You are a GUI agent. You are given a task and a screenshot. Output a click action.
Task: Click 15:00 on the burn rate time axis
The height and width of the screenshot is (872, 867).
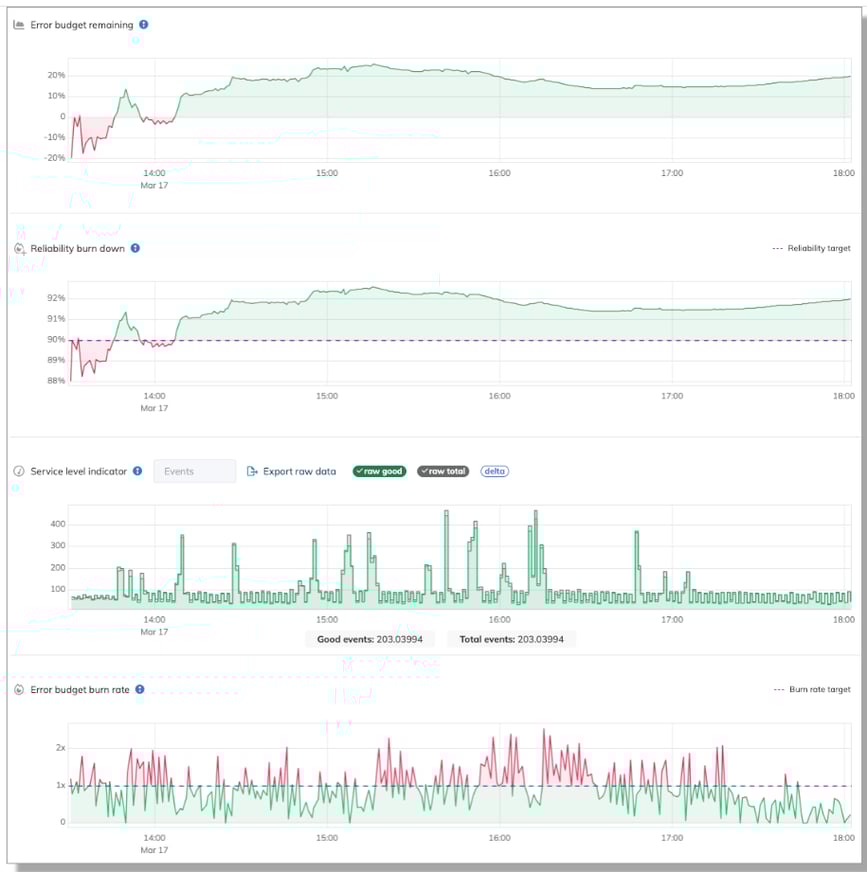tap(326, 838)
